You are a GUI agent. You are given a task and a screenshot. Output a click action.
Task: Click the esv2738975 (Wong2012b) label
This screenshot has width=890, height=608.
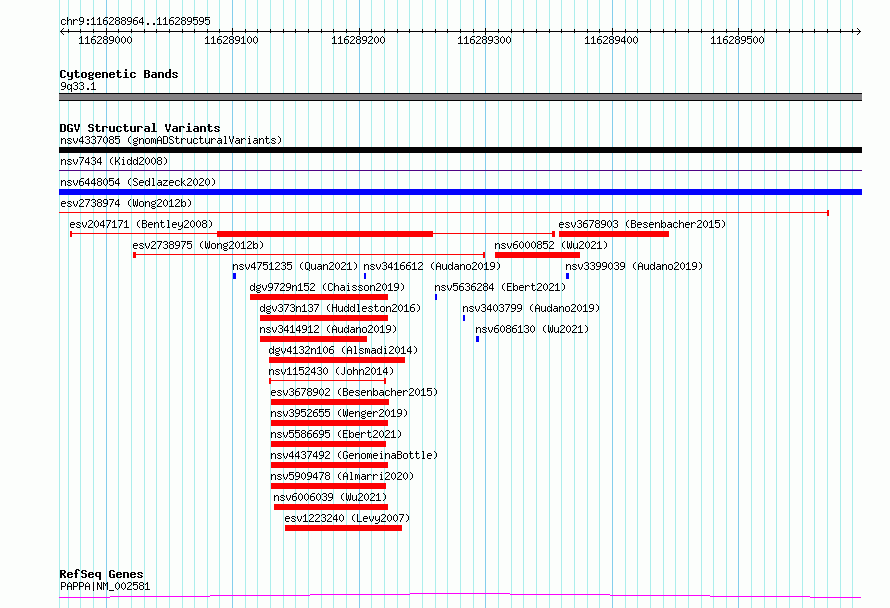(198, 245)
